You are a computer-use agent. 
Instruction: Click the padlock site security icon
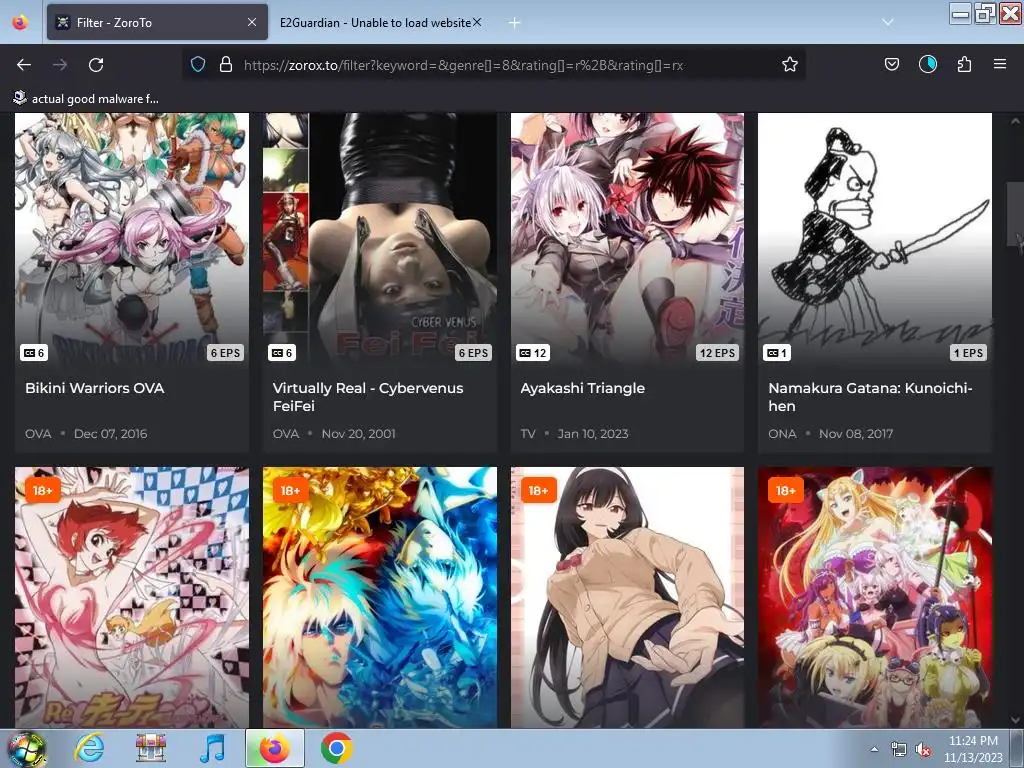tap(226, 64)
